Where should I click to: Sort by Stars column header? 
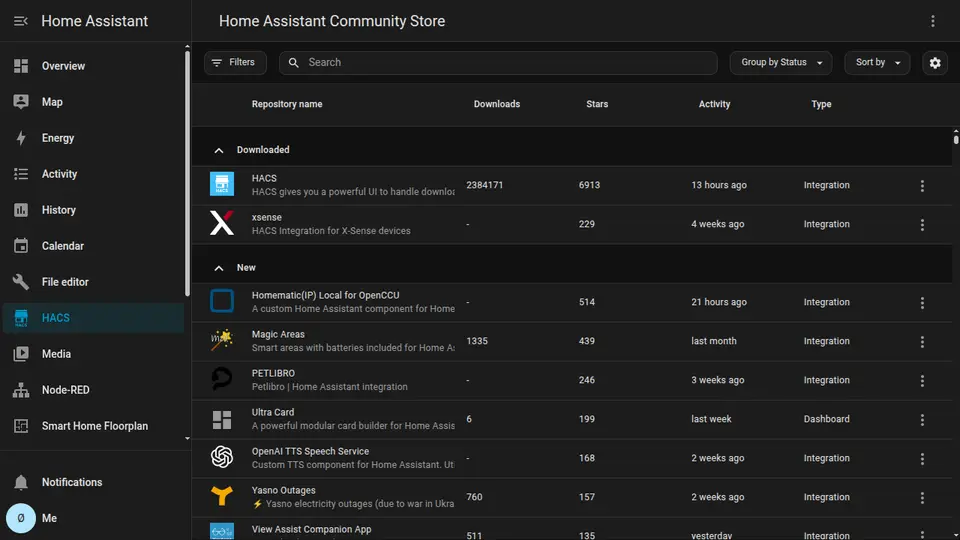[597, 104]
